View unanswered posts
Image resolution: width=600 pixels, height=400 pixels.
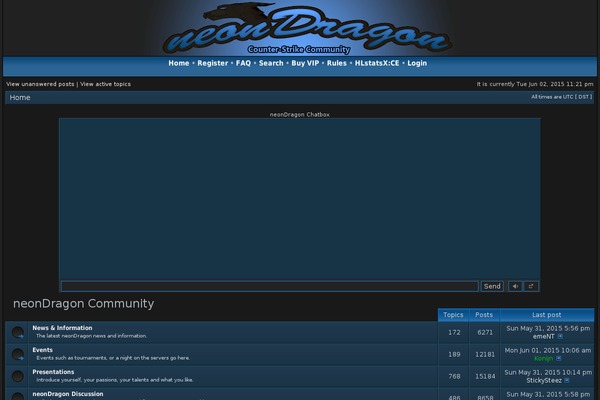click(40, 84)
